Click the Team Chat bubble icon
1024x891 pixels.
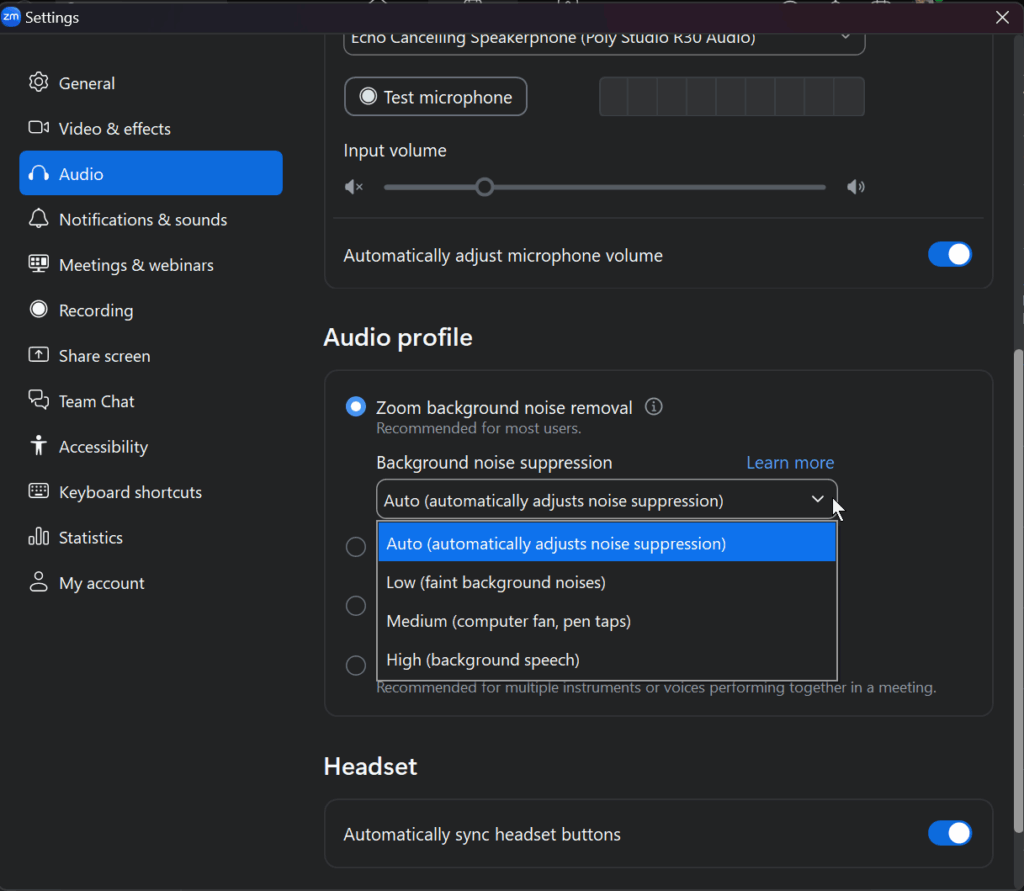coord(39,401)
